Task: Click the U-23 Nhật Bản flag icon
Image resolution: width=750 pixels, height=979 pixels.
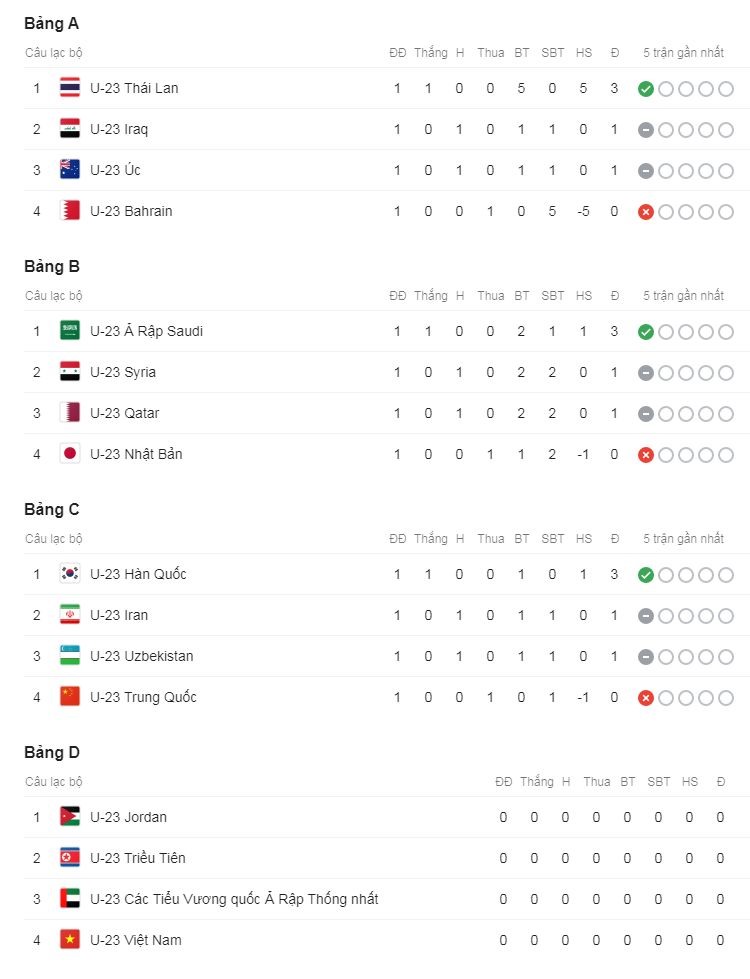Action: tap(70, 454)
